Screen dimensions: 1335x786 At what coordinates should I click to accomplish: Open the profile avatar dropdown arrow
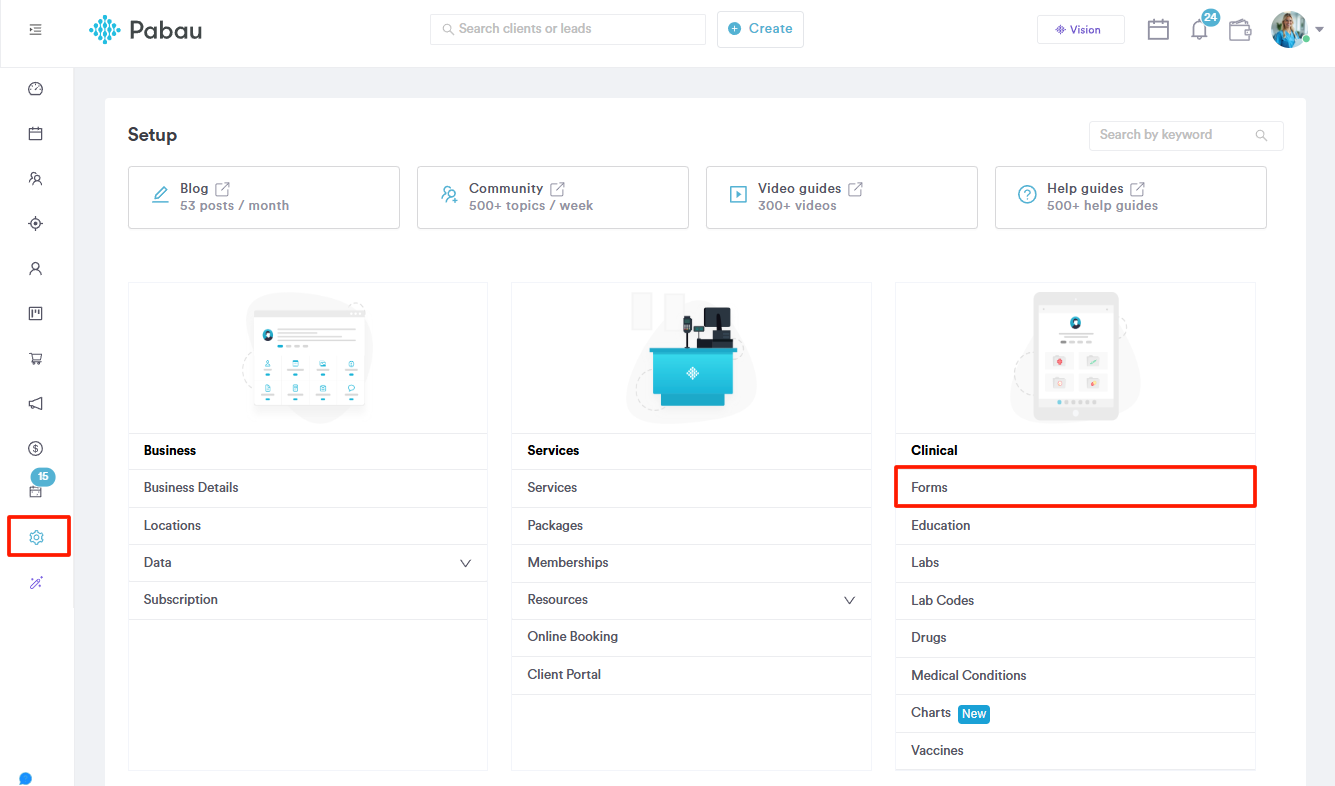pos(1320,29)
